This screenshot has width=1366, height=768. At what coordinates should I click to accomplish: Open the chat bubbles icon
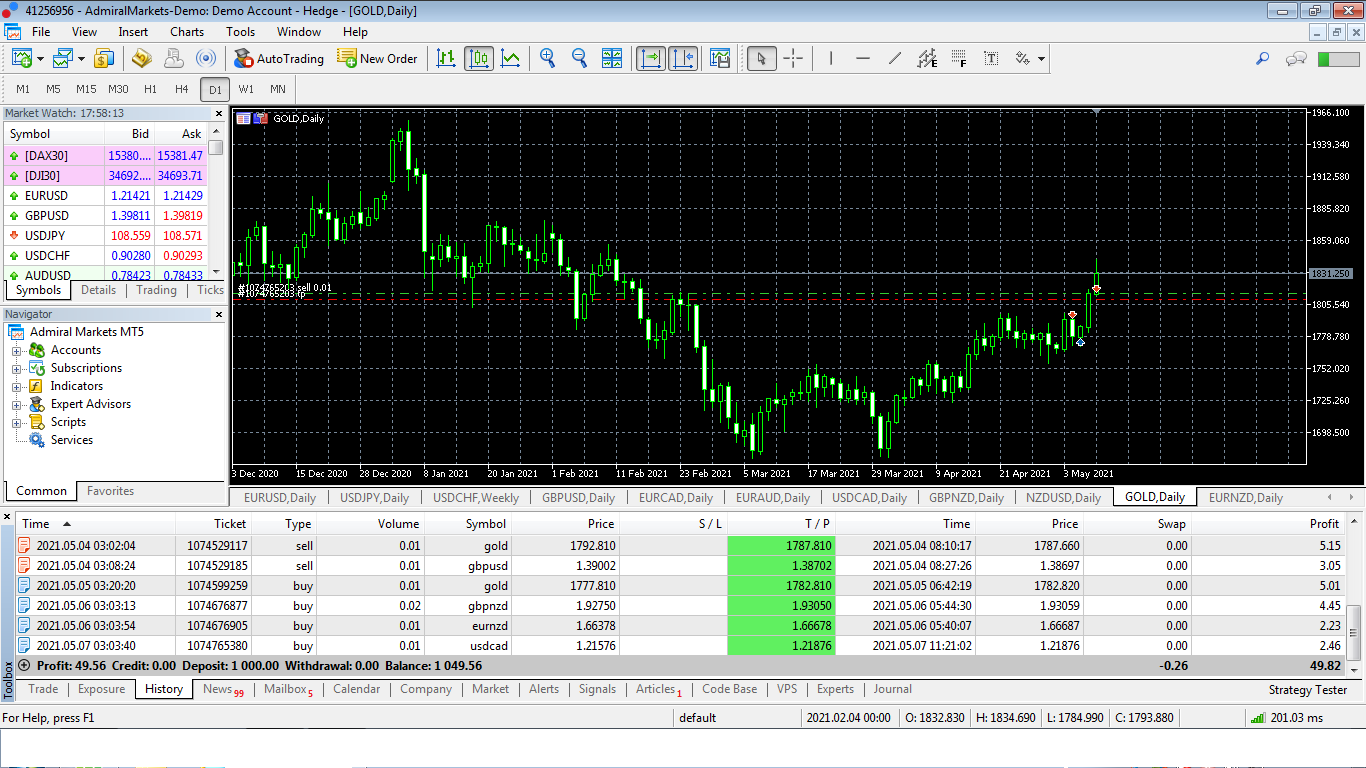click(x=1296, y=58)
